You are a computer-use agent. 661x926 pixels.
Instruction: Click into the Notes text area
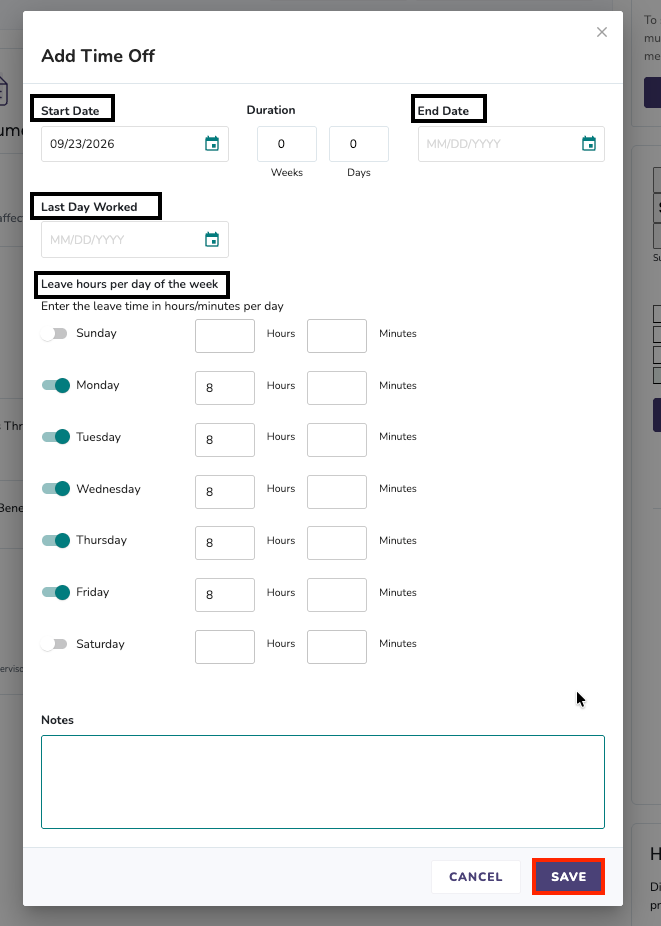coord(323,782)
